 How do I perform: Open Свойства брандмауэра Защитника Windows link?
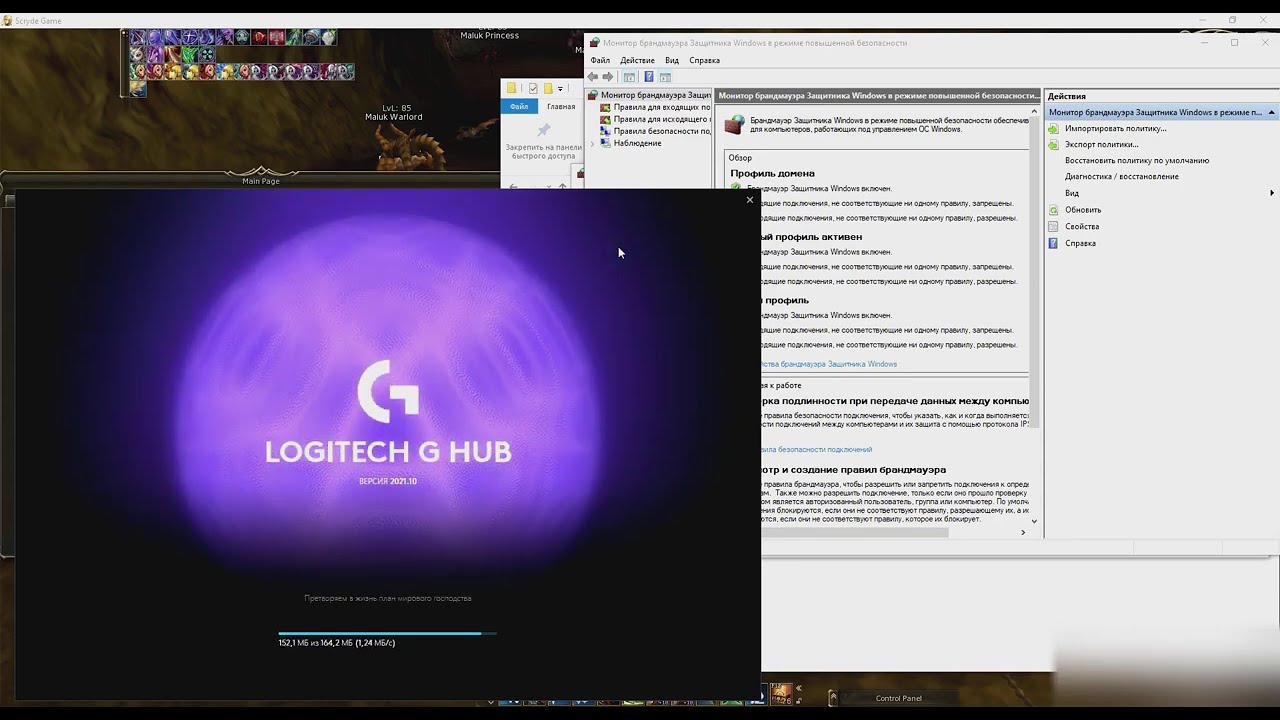click(829, 364)
